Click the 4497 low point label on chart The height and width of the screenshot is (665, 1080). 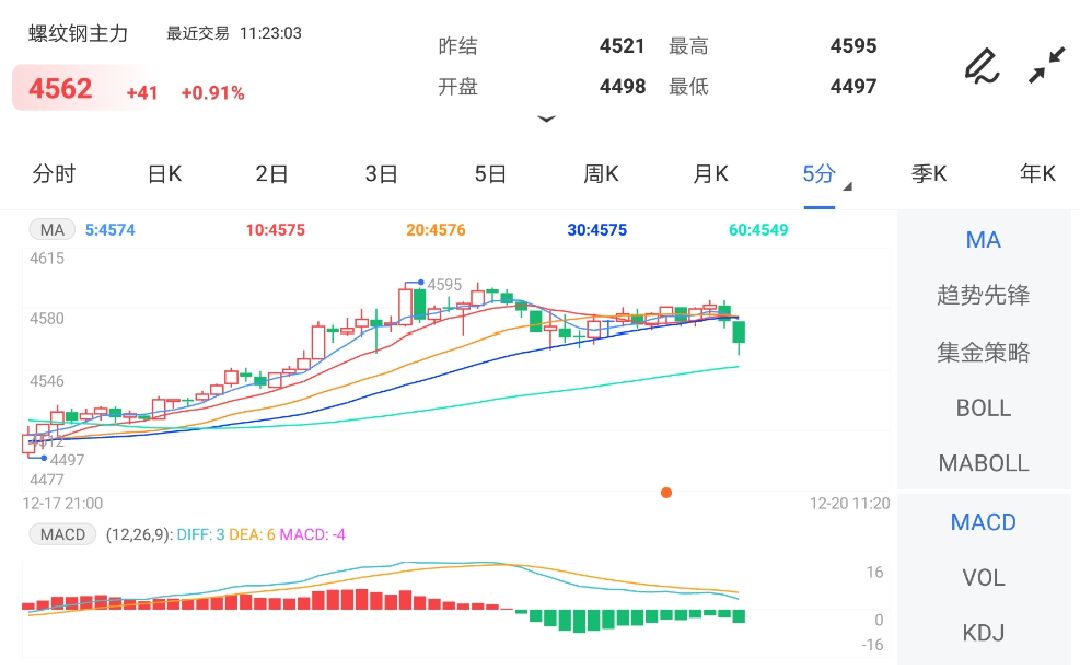[x=67, y=460]
